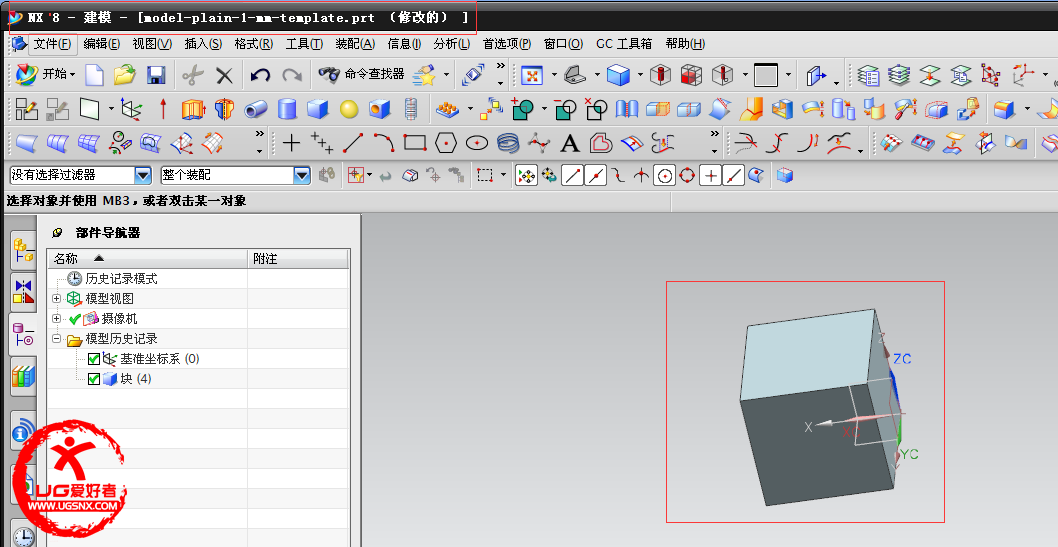Open the GC 工具箱 menu
Image resolution: width=1058 pixels, height=547 pixels.
tap(624, 44)
